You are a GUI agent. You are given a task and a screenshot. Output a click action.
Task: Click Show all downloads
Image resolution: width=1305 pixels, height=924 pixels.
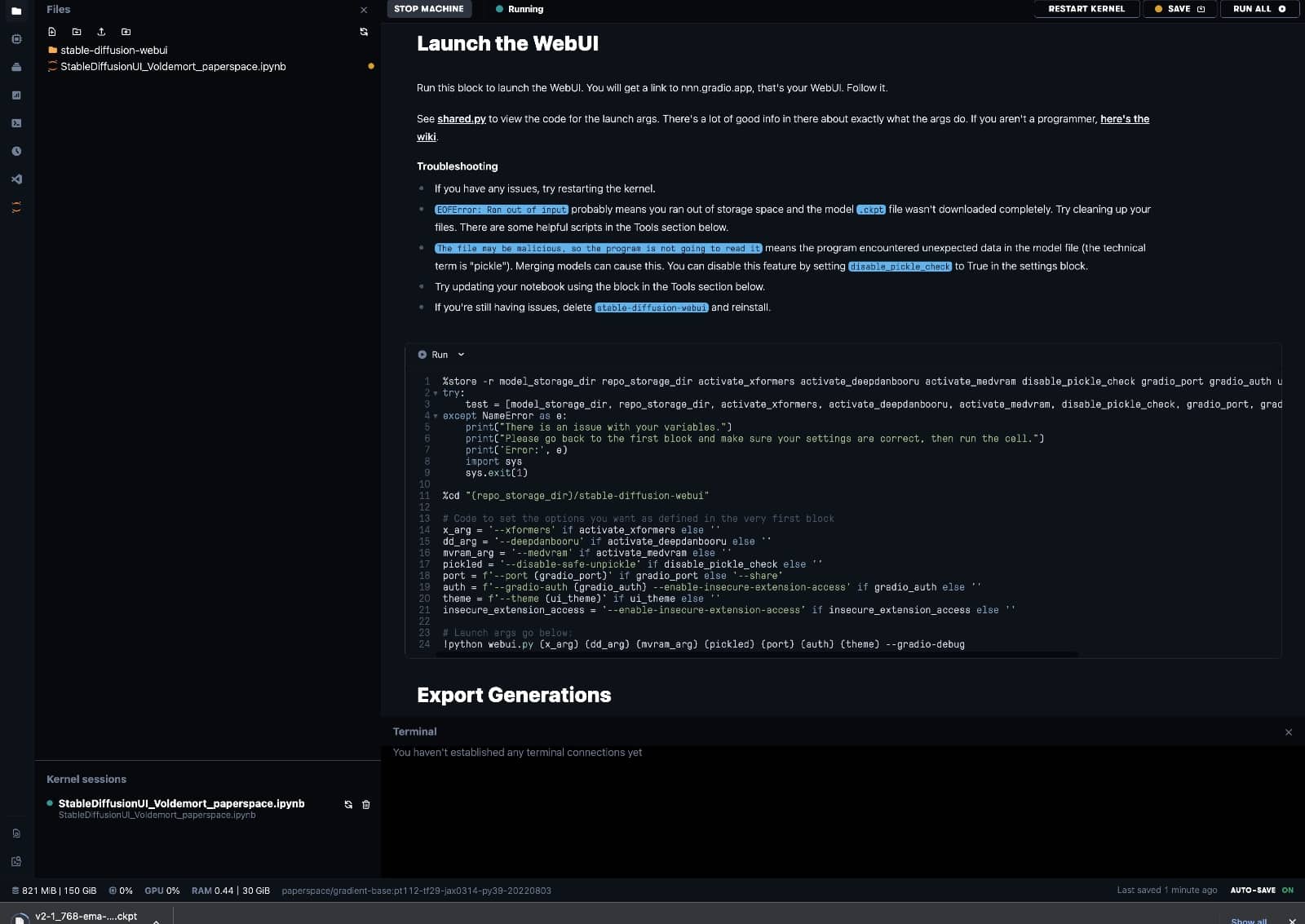[1249, 921]
